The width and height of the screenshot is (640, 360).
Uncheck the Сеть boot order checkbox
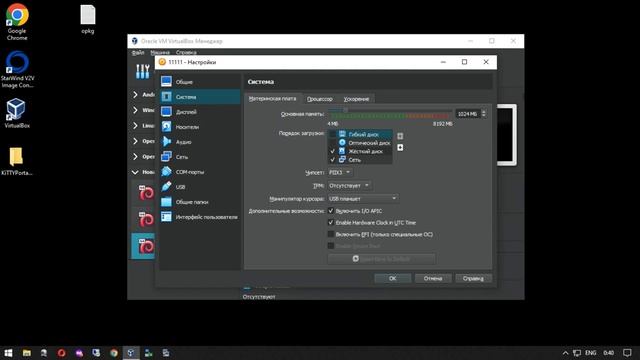click(x=332, y=160)
